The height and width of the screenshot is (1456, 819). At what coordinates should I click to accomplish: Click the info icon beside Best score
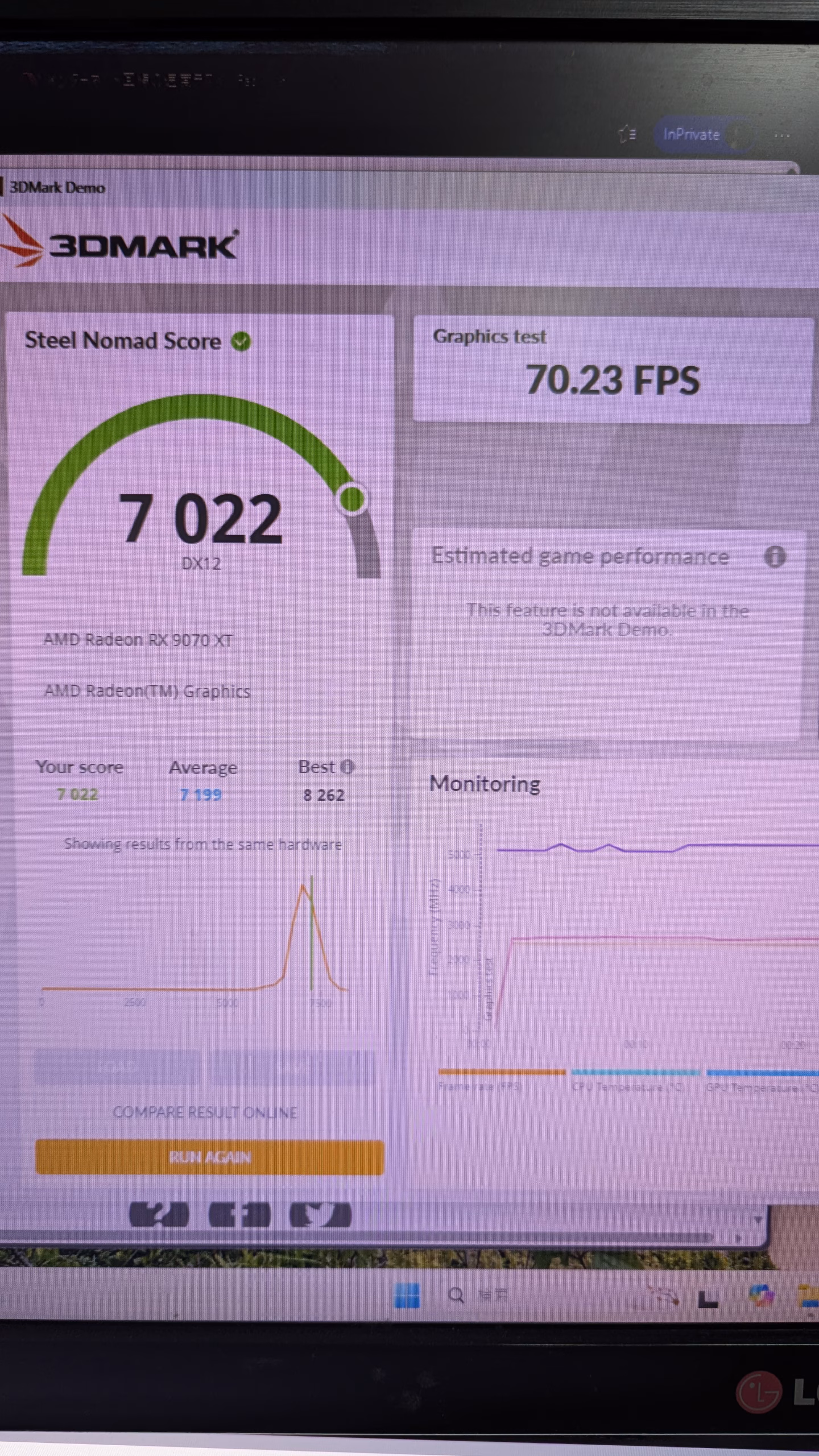coord(348,767)
